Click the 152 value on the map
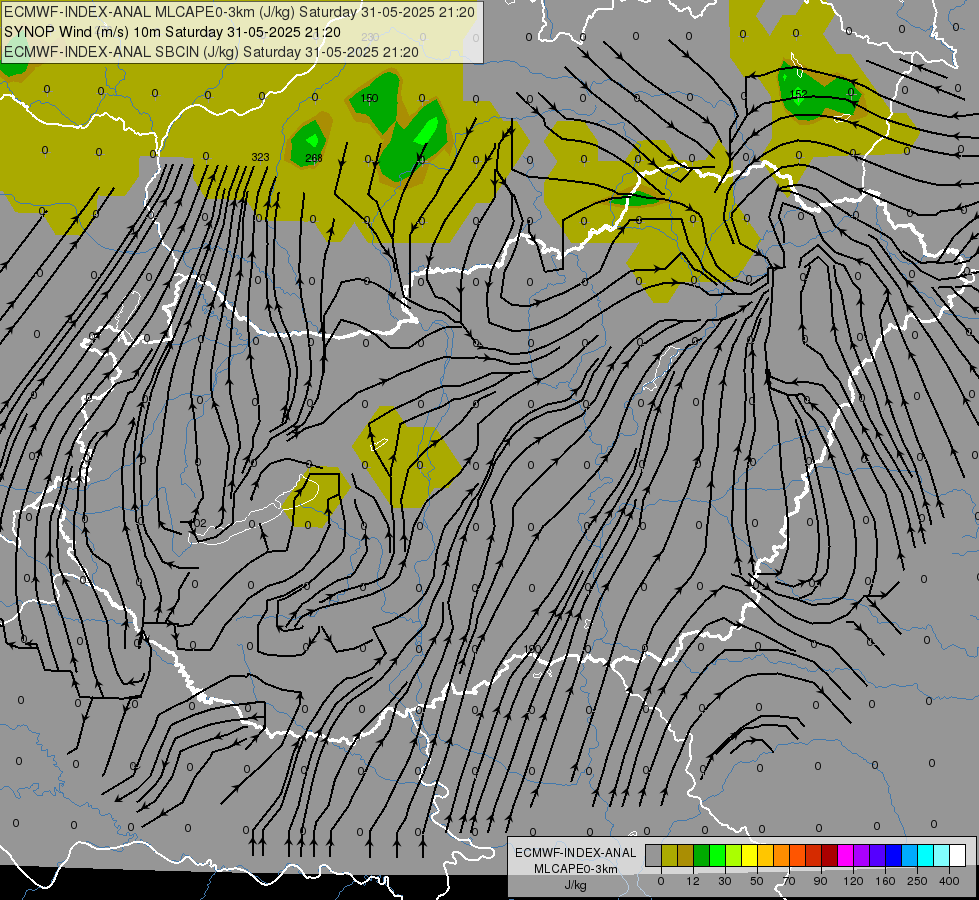 click(799, 94)
